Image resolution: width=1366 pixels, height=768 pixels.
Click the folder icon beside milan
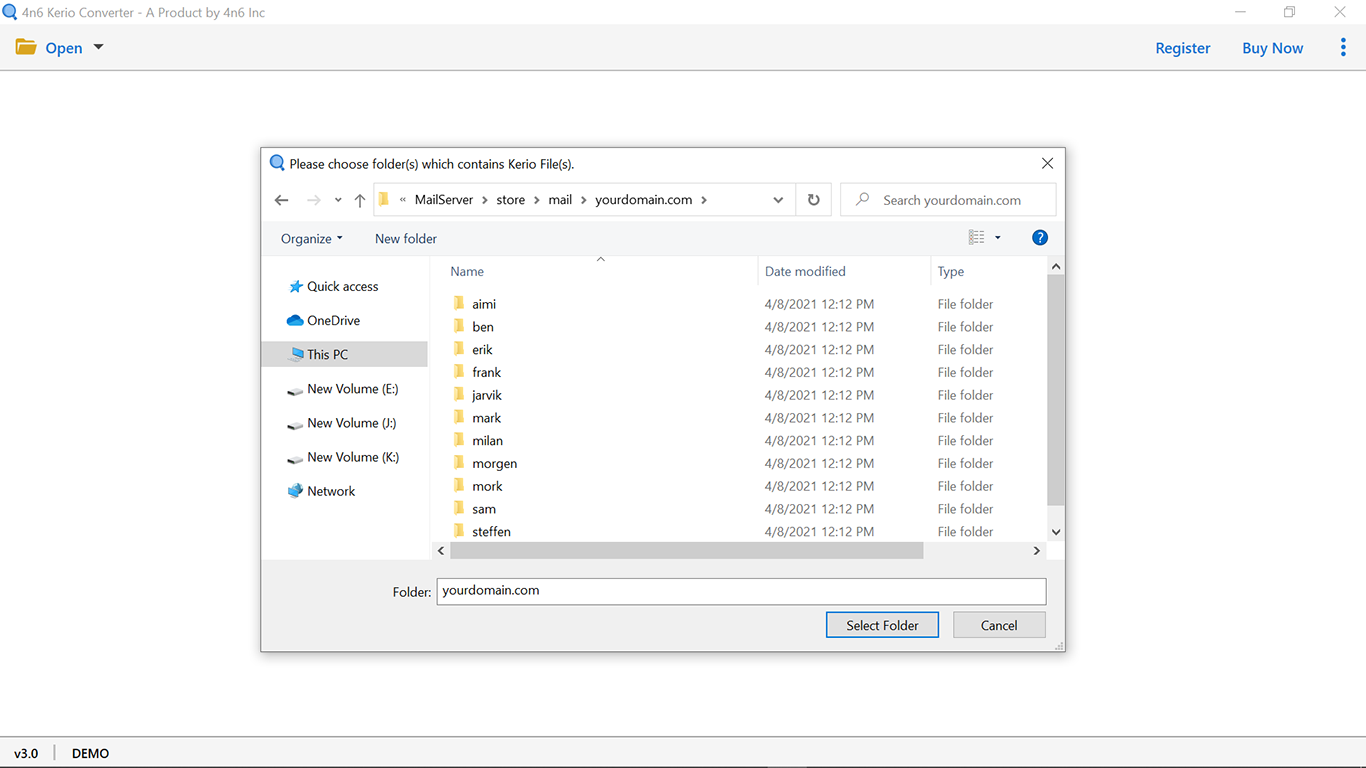click(x=459, y=440)
